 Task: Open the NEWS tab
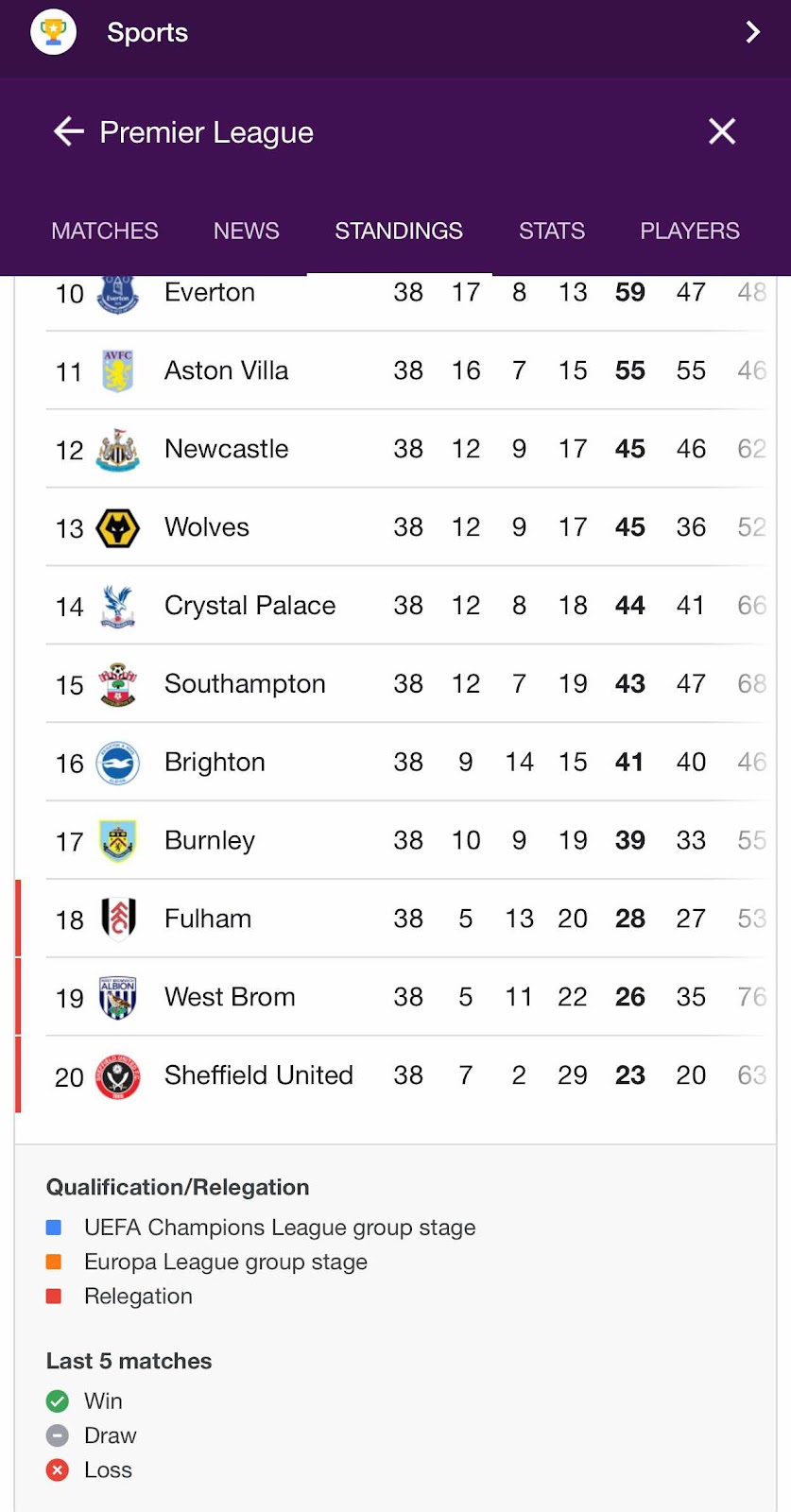point(247,231)
